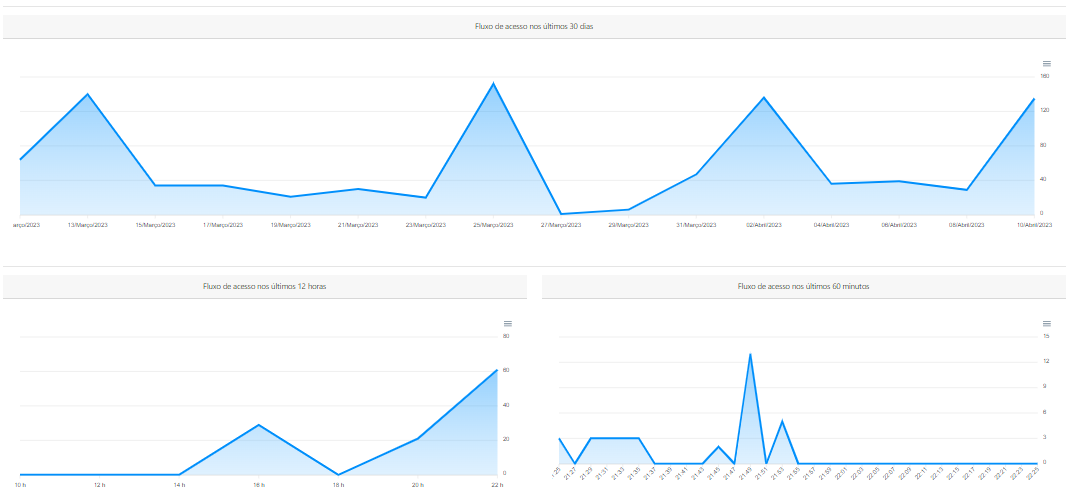Image resolution: width=1070 pixels, height=503 pixels.
Task: Select the 13/Março/2023 peak on the chart
Action: 88,94
